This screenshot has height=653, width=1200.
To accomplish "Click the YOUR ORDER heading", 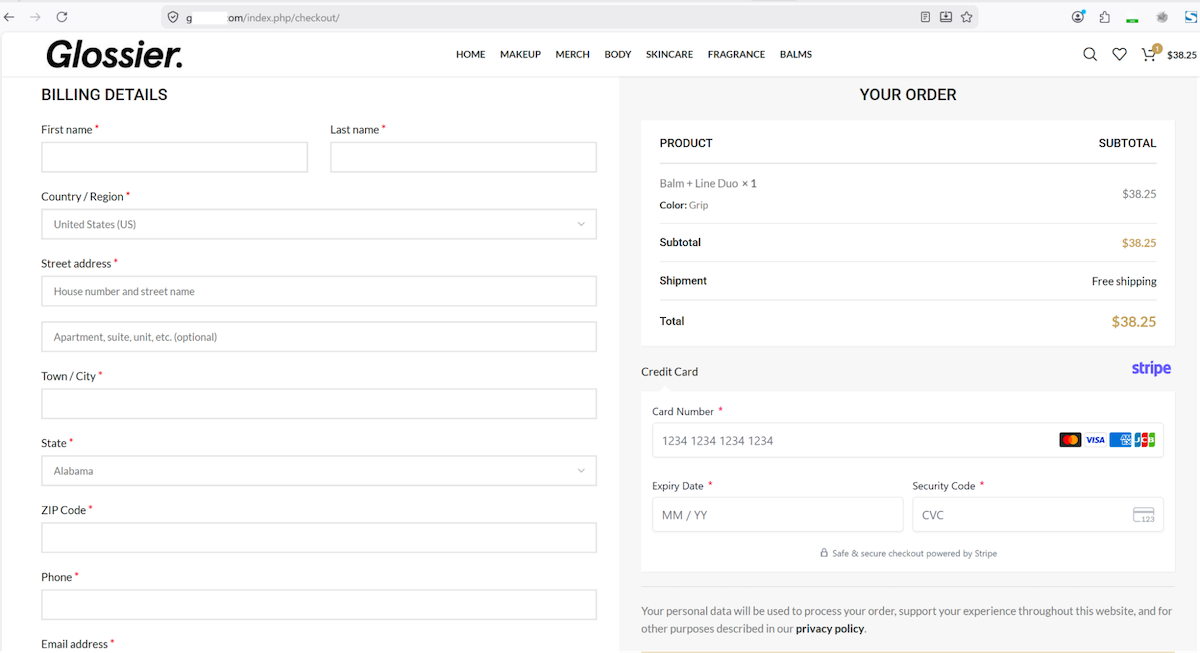I will (908, 95).
